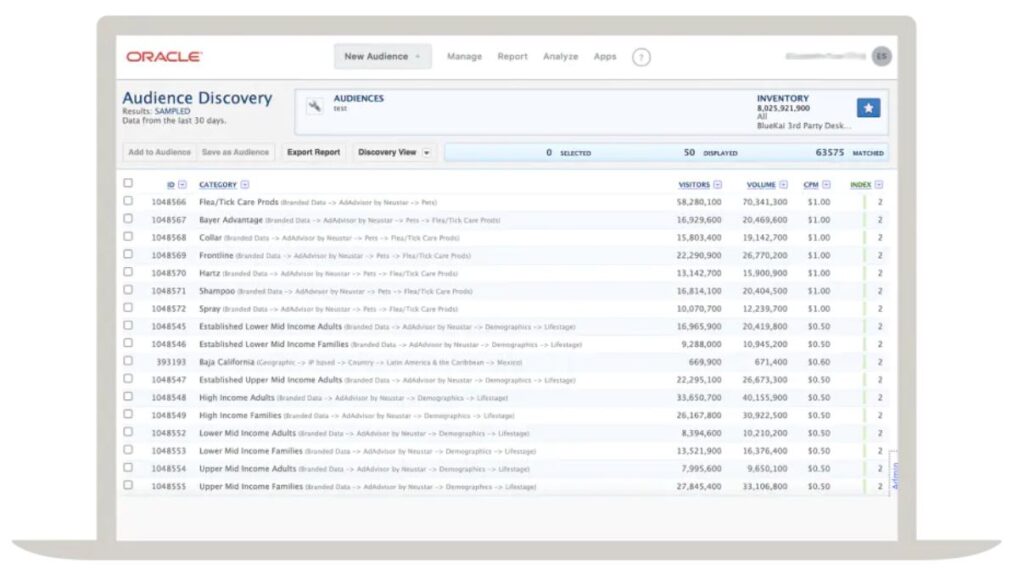The width and height of the screenshot is (1024, 580).
Task: Open the help question mark icon
Action: (x=641, y=57)
